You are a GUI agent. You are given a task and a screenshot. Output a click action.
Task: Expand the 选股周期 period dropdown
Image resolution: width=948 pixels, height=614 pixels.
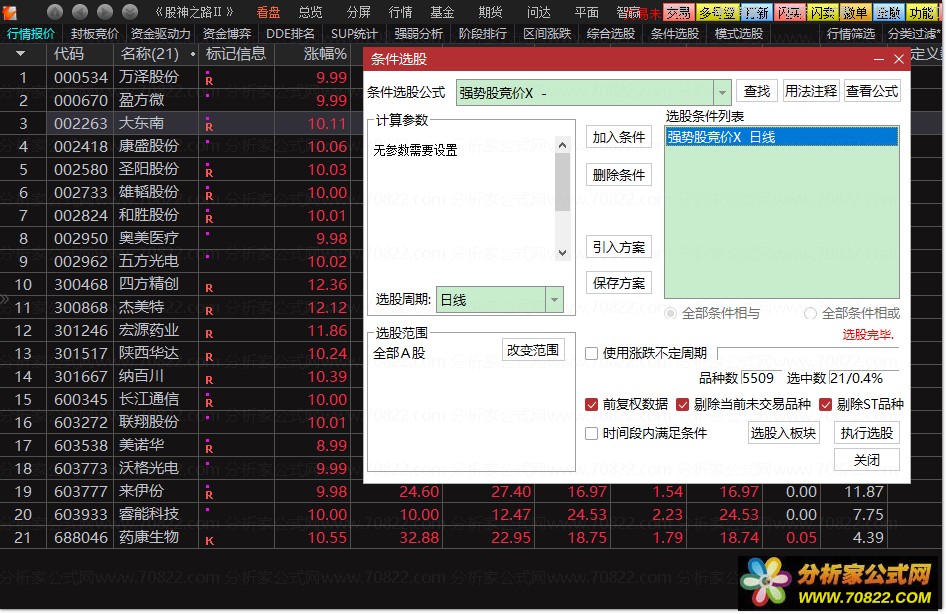(554, 299)
